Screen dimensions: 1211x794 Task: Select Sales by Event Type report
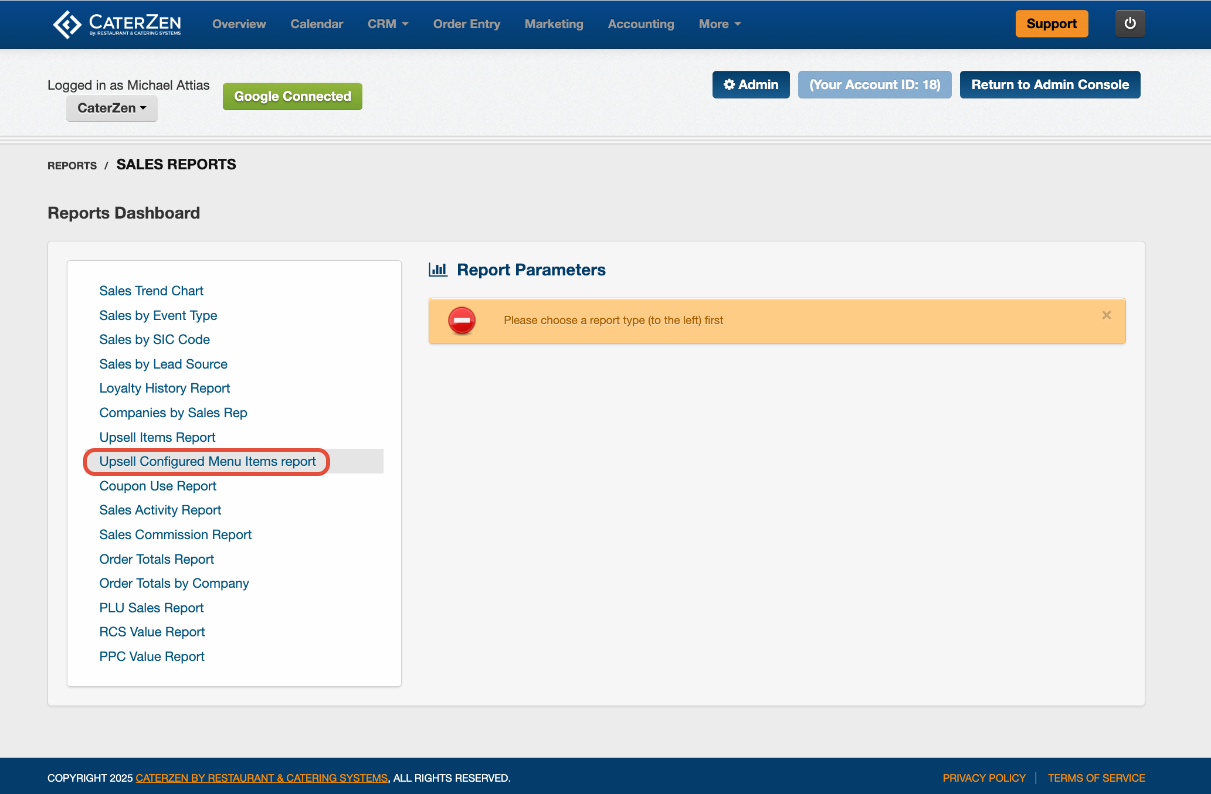point(158,315)
